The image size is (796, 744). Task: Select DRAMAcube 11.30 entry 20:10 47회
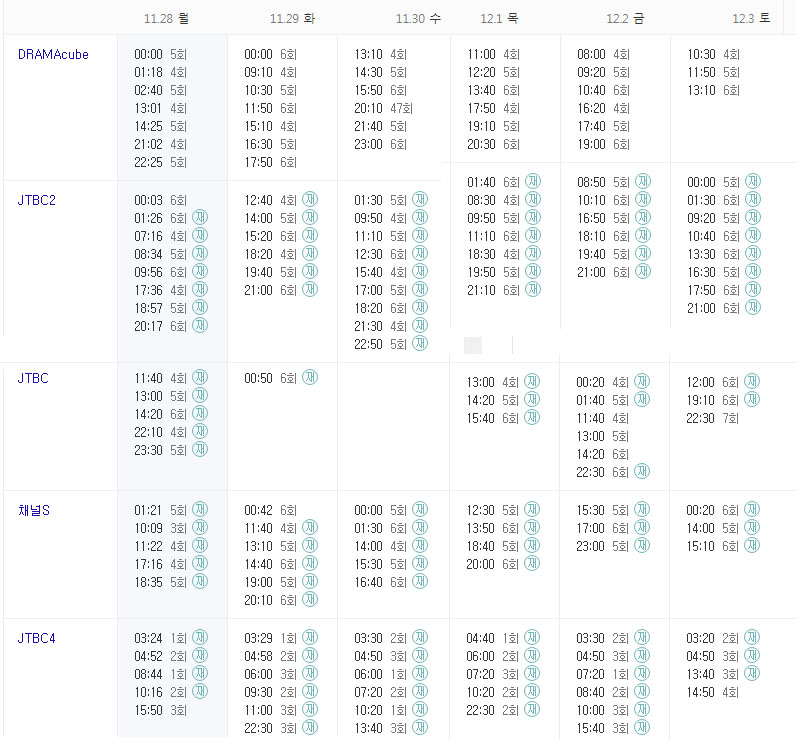click(384, 109)
